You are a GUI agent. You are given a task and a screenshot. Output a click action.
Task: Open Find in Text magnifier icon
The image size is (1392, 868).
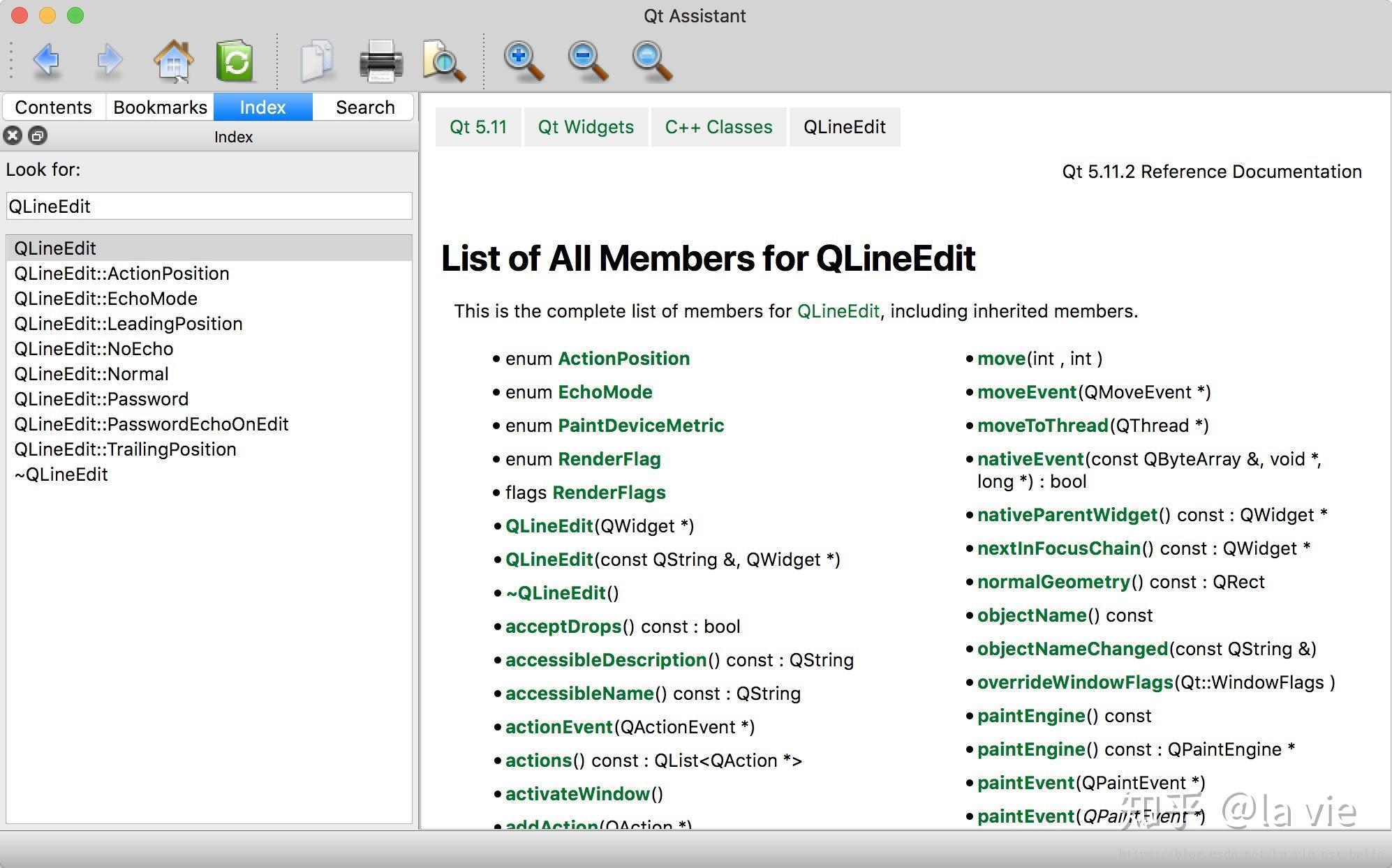444,61
